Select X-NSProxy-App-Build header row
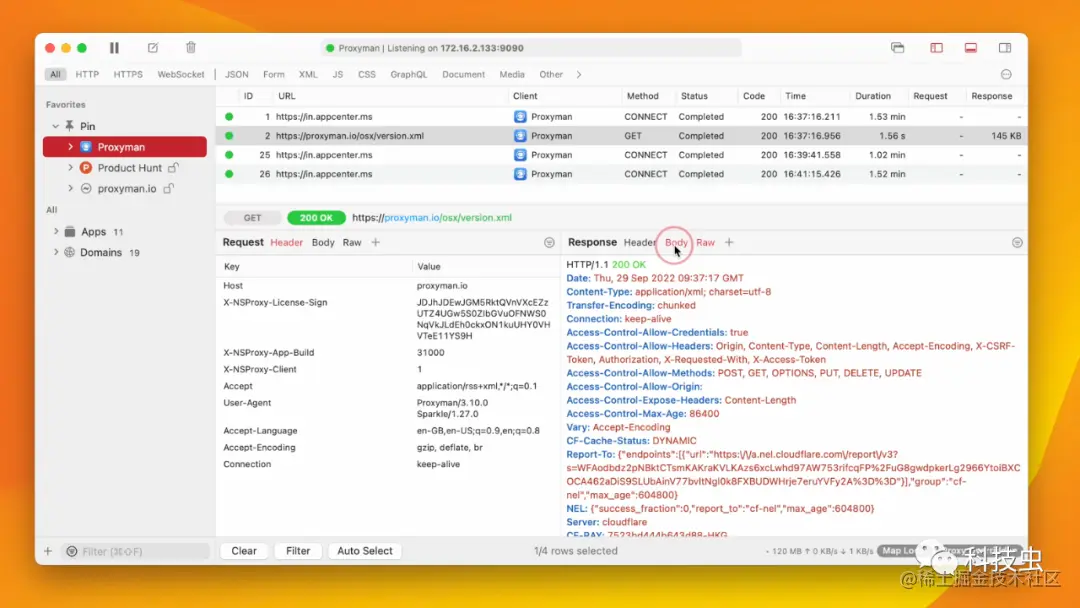The width and height of the screenshot is (1080, 608). pyautogui.click(x=387, y=353)
